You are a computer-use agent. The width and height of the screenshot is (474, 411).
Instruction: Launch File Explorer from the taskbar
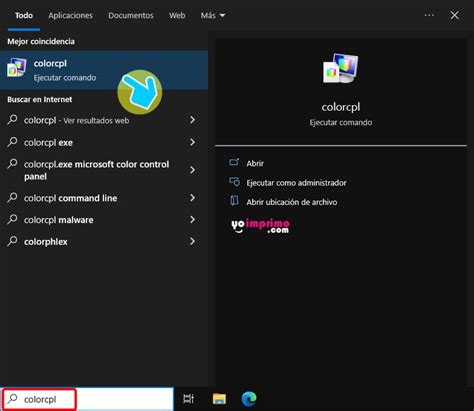219,399
